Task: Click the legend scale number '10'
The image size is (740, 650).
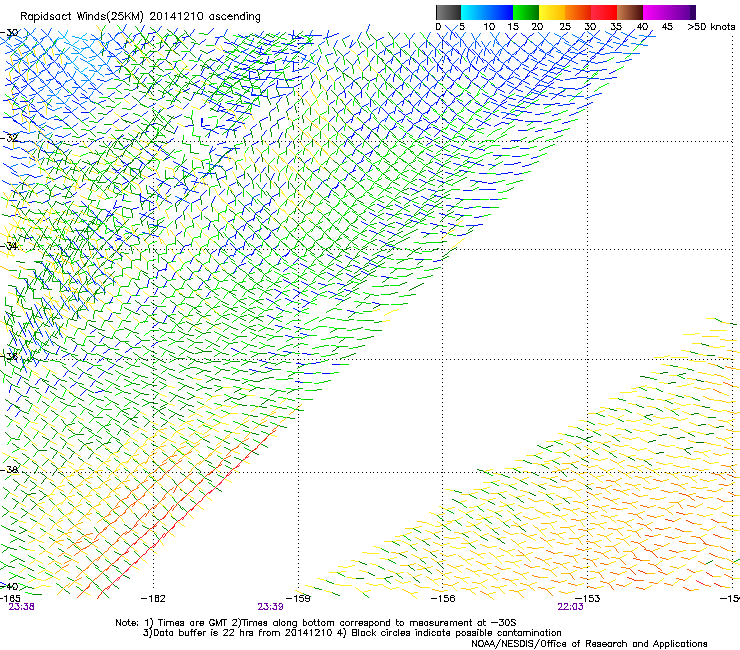Action: point(489,27)
